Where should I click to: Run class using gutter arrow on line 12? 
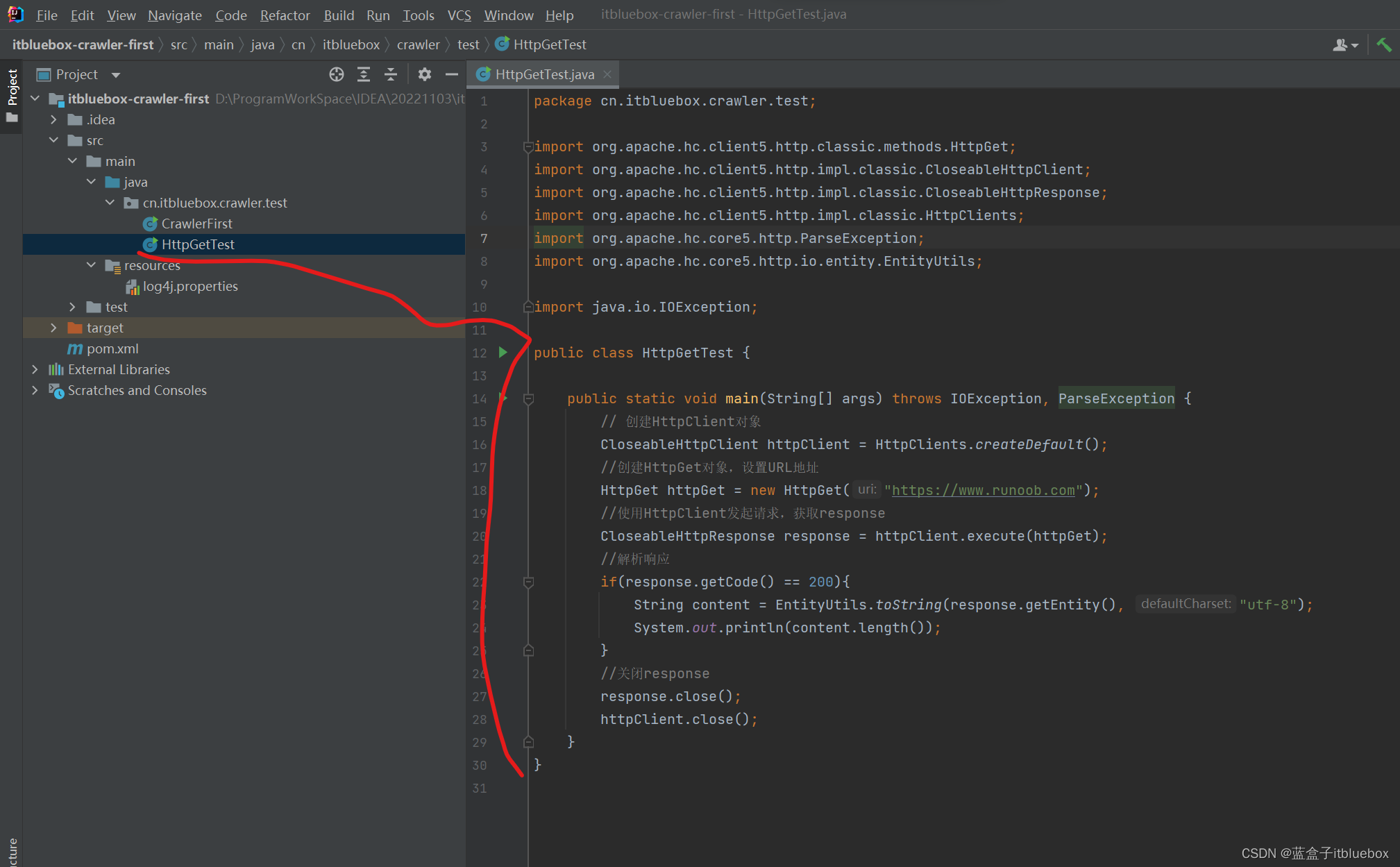[x=503, y=353]
